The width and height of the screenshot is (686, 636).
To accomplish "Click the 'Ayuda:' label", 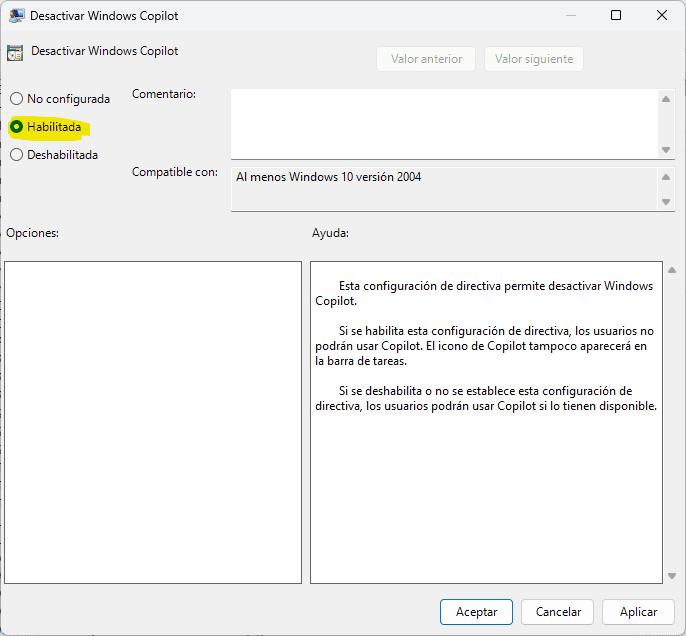I will click(330, 233).
